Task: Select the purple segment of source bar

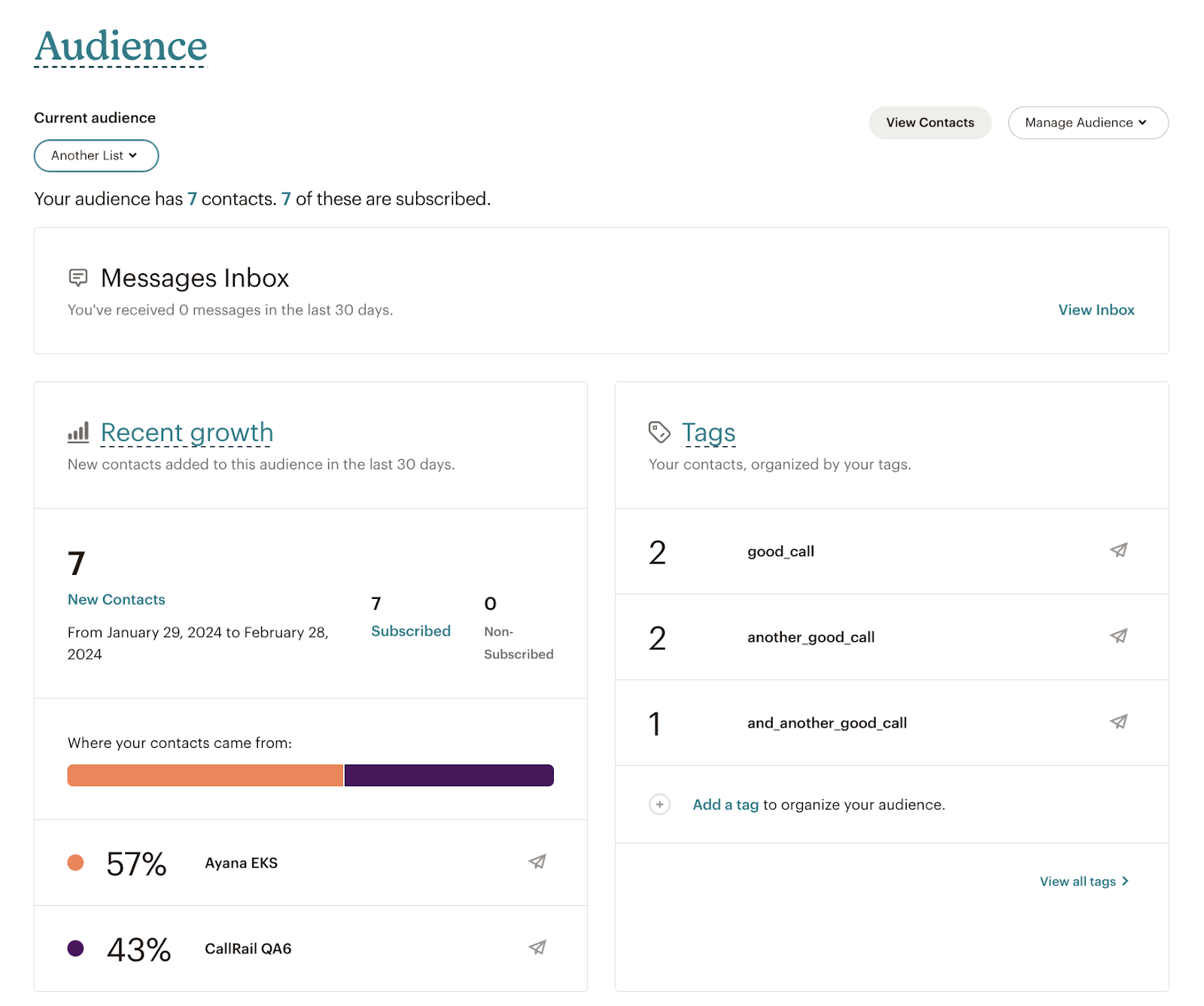Action: 448,775
